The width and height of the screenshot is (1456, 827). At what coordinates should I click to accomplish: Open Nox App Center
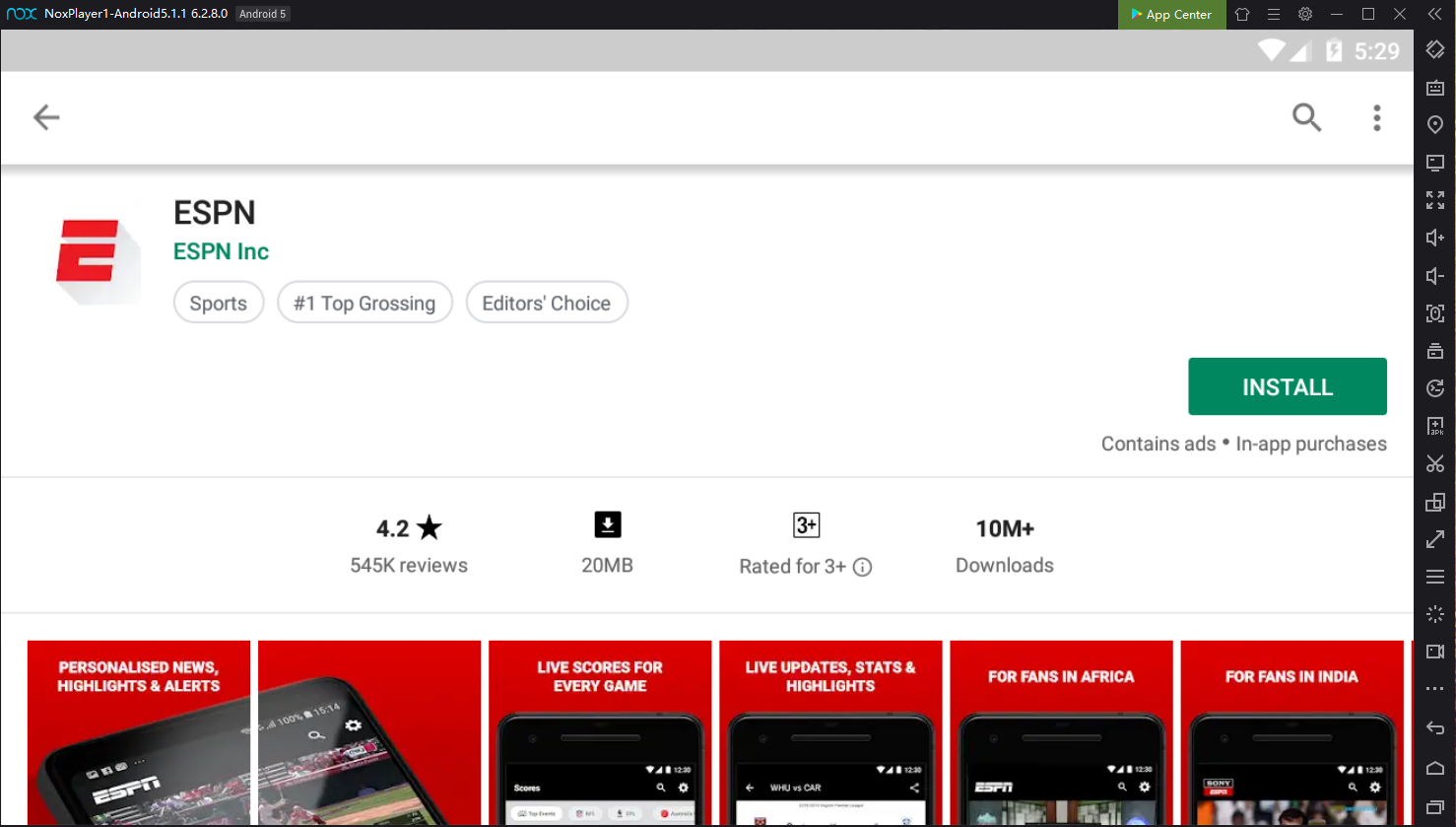tap(1171, 14)
